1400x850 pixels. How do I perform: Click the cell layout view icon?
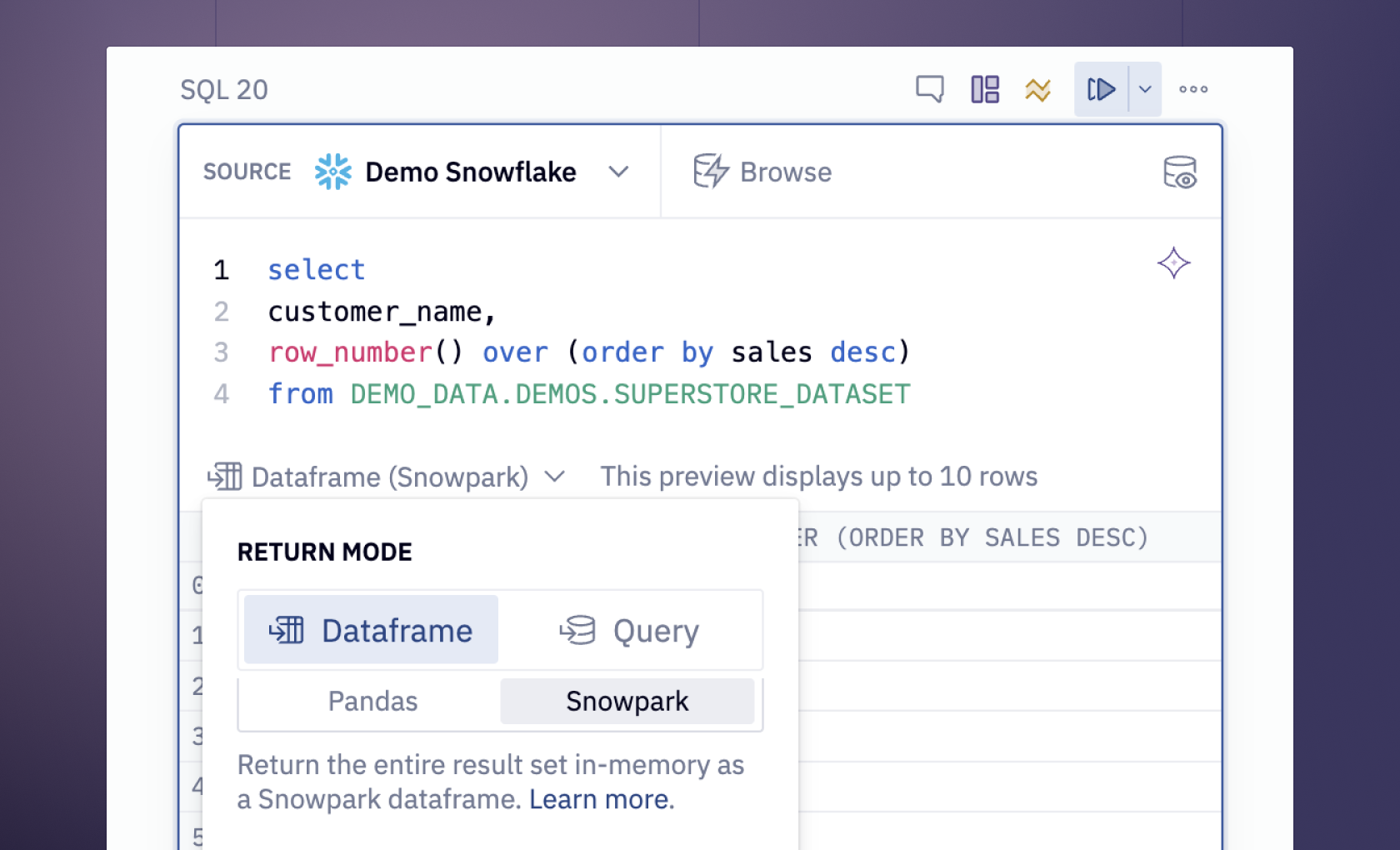985,89
